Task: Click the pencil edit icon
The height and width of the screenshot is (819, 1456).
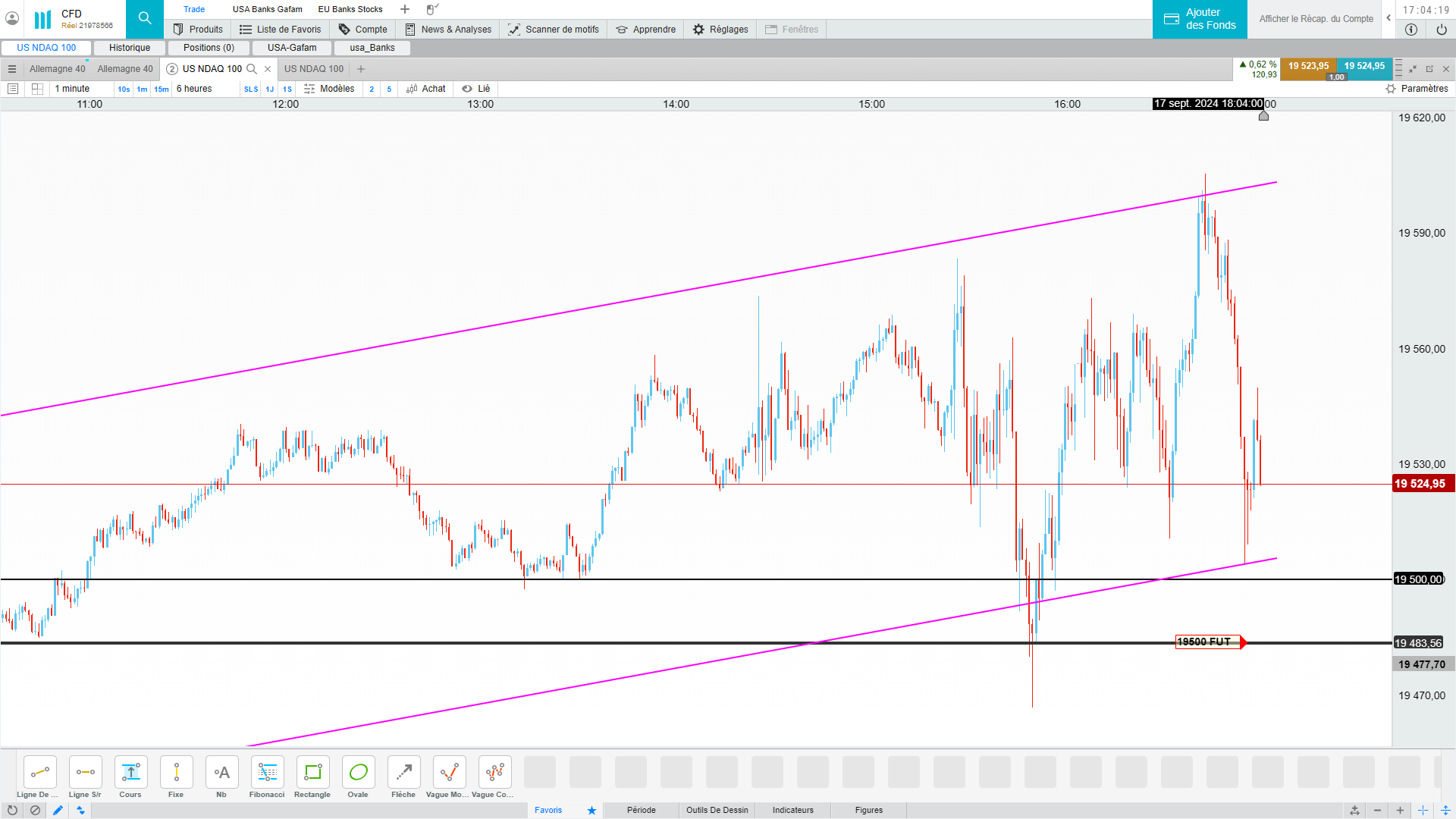Action: [58, 810]
